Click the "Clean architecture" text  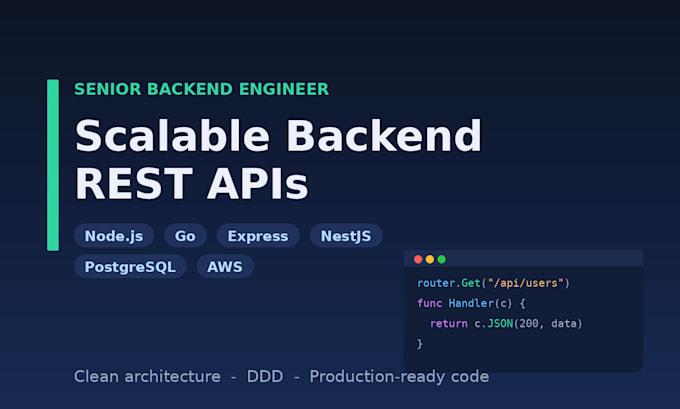tap(147, 376)
